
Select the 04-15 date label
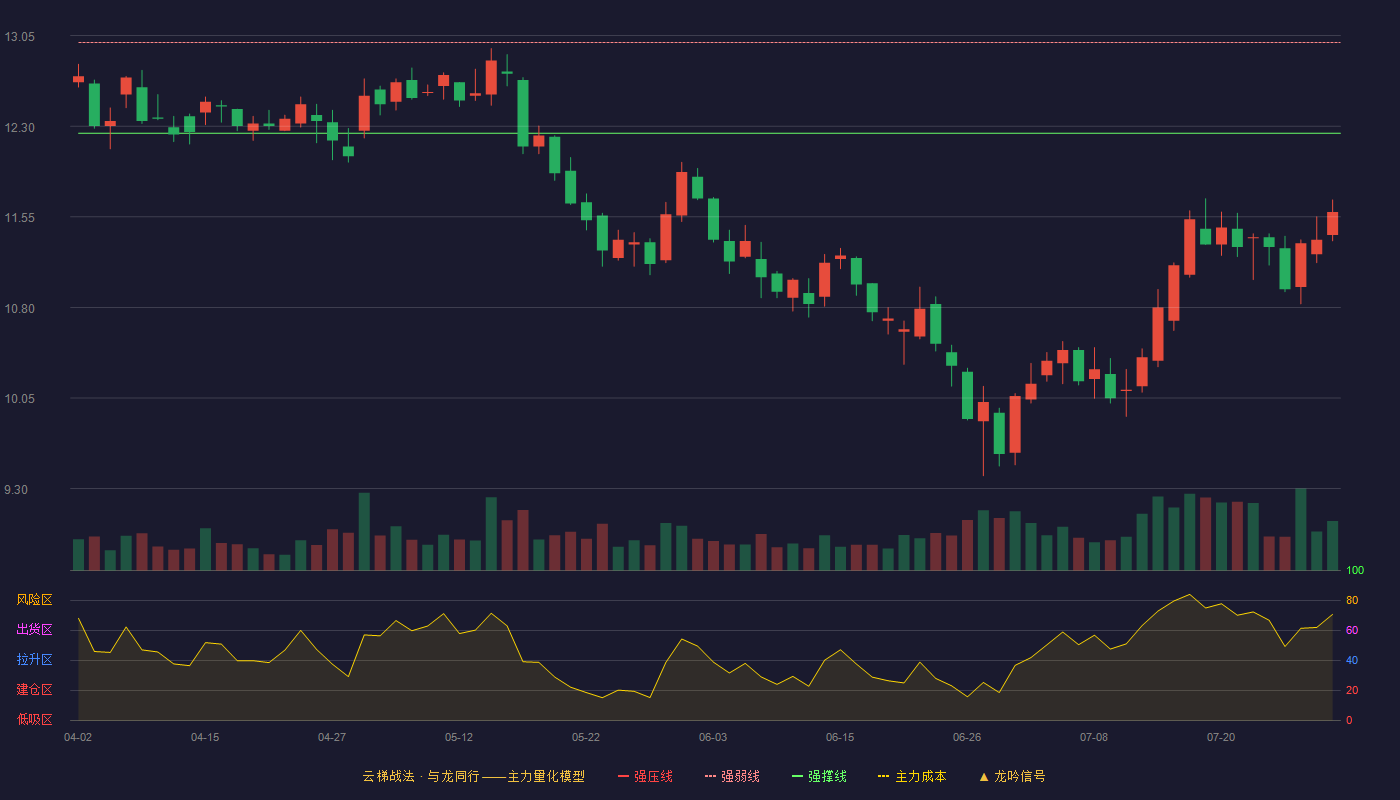click(205, 737)
